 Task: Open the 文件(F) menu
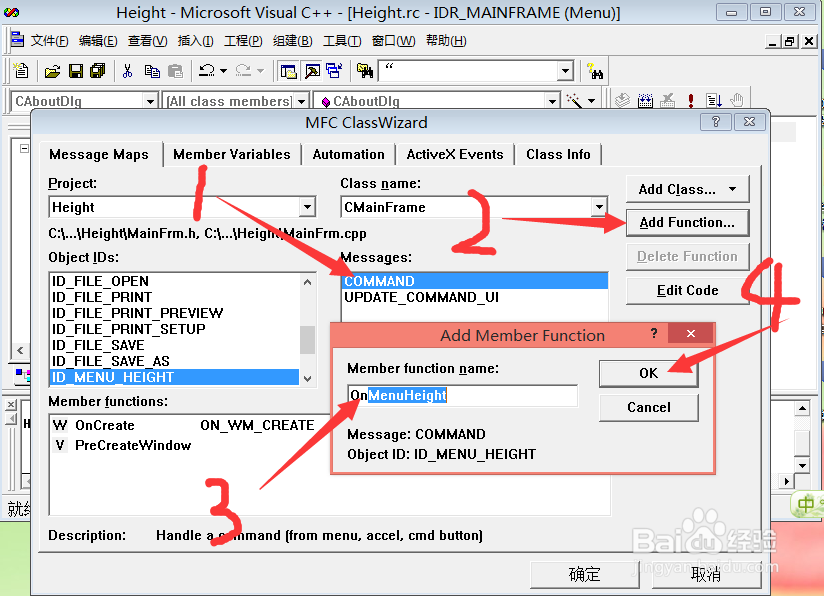[x=49, y=40]
